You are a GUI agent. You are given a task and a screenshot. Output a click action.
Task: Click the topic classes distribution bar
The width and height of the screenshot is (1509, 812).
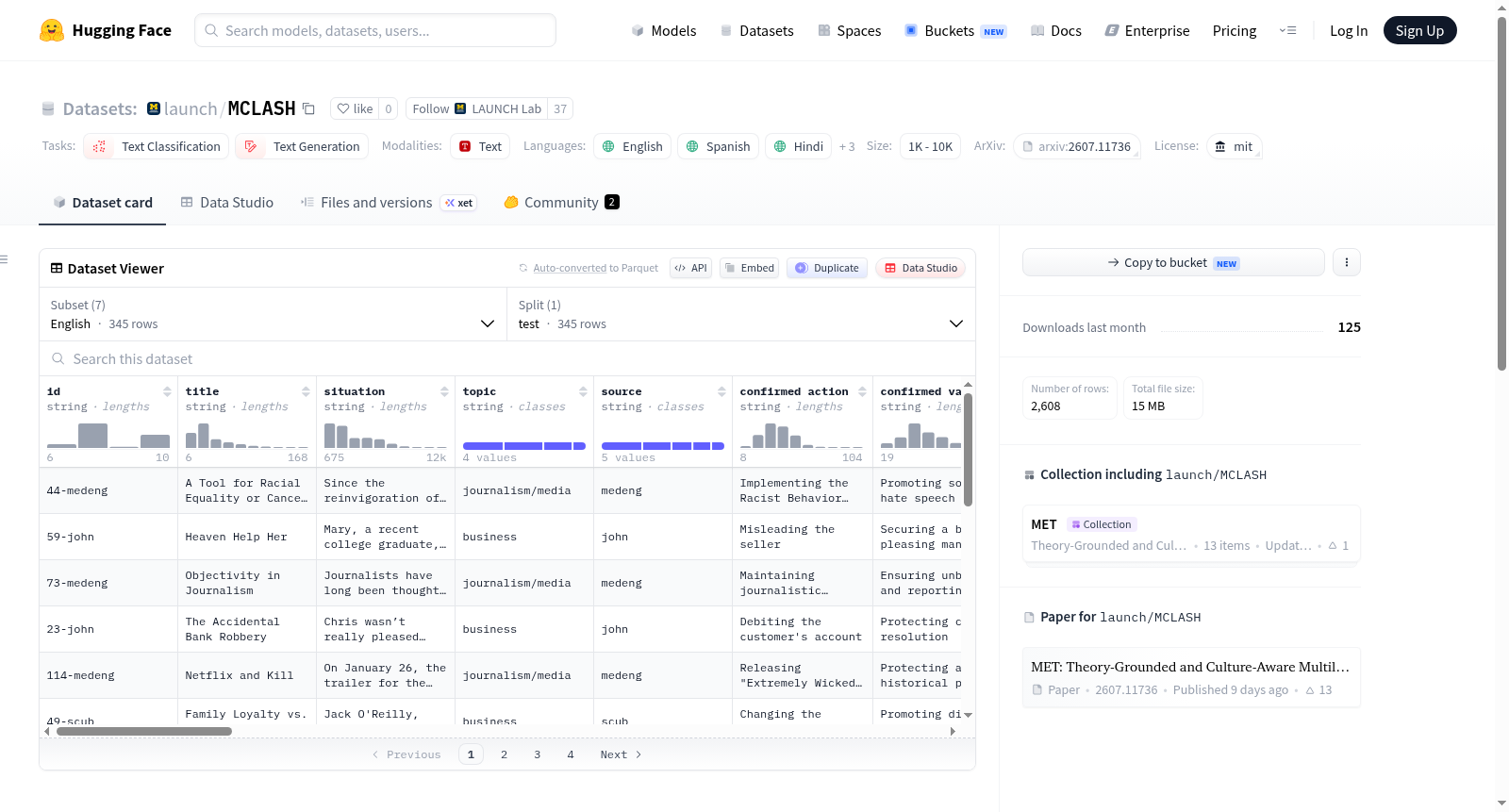click(524, 445)
